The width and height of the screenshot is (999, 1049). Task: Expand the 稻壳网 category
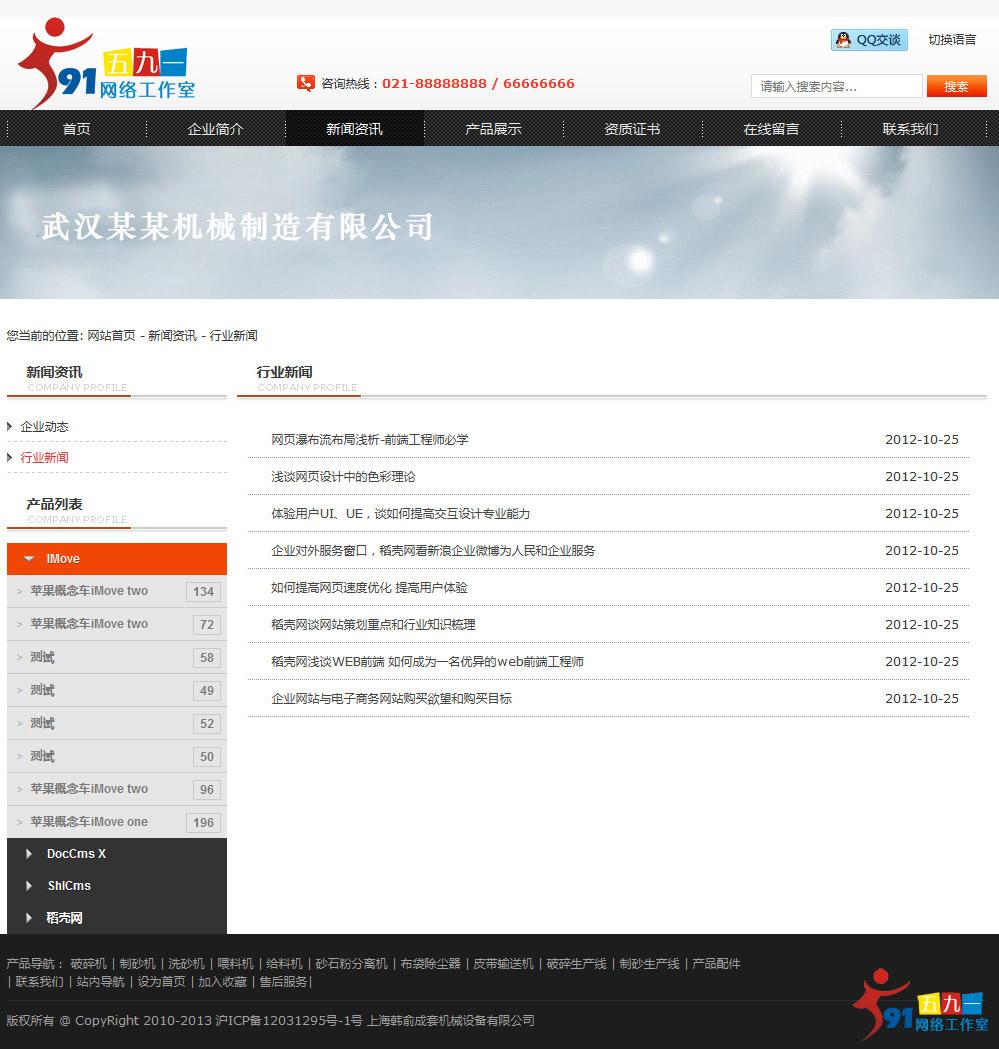point(64,918)
